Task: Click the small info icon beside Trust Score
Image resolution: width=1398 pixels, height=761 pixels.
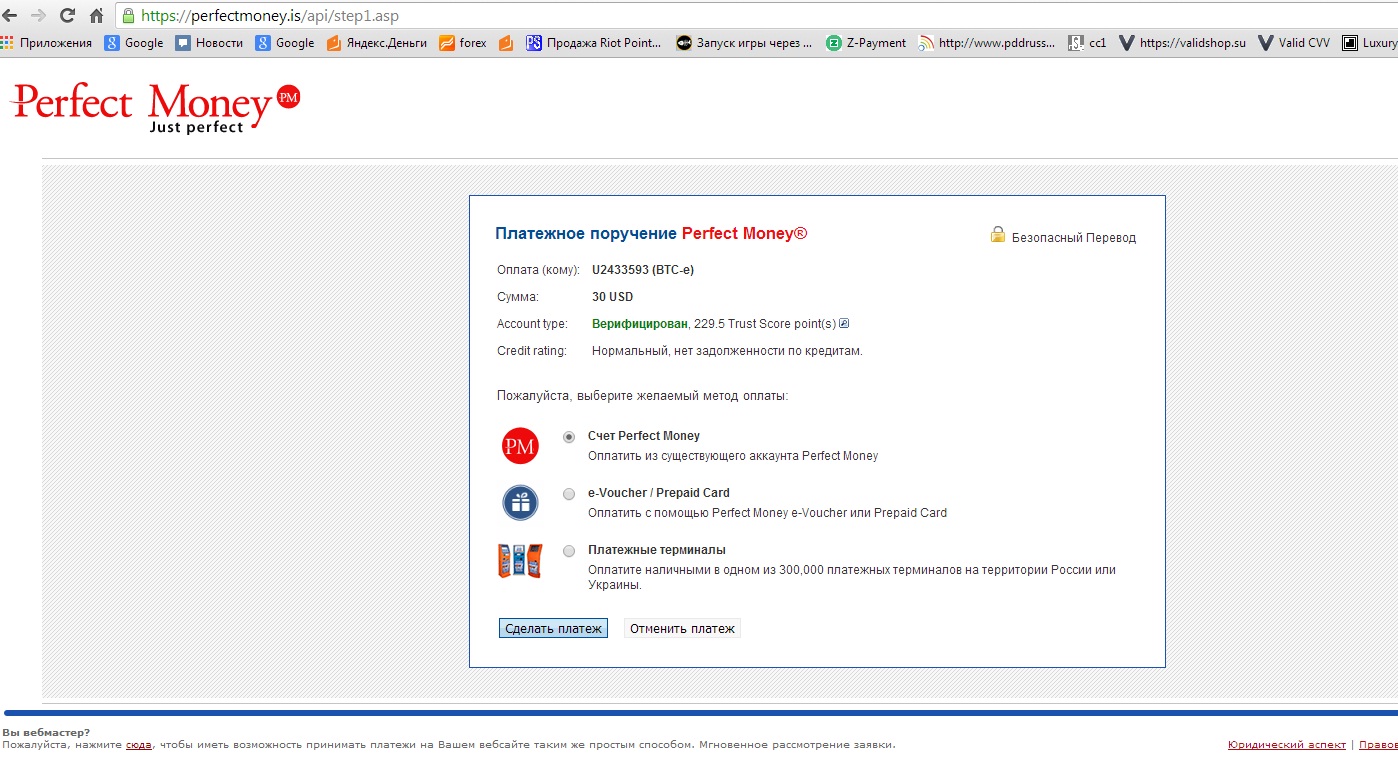Action: (x=844, y=323)
